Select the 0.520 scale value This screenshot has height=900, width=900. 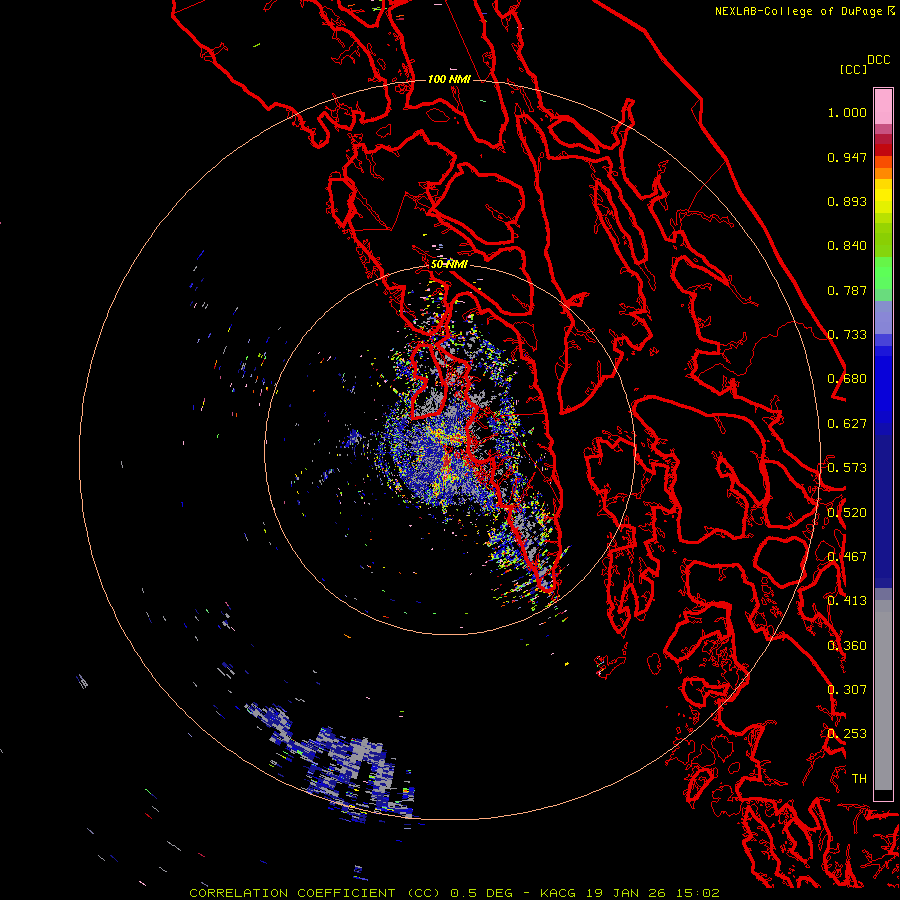847,513
